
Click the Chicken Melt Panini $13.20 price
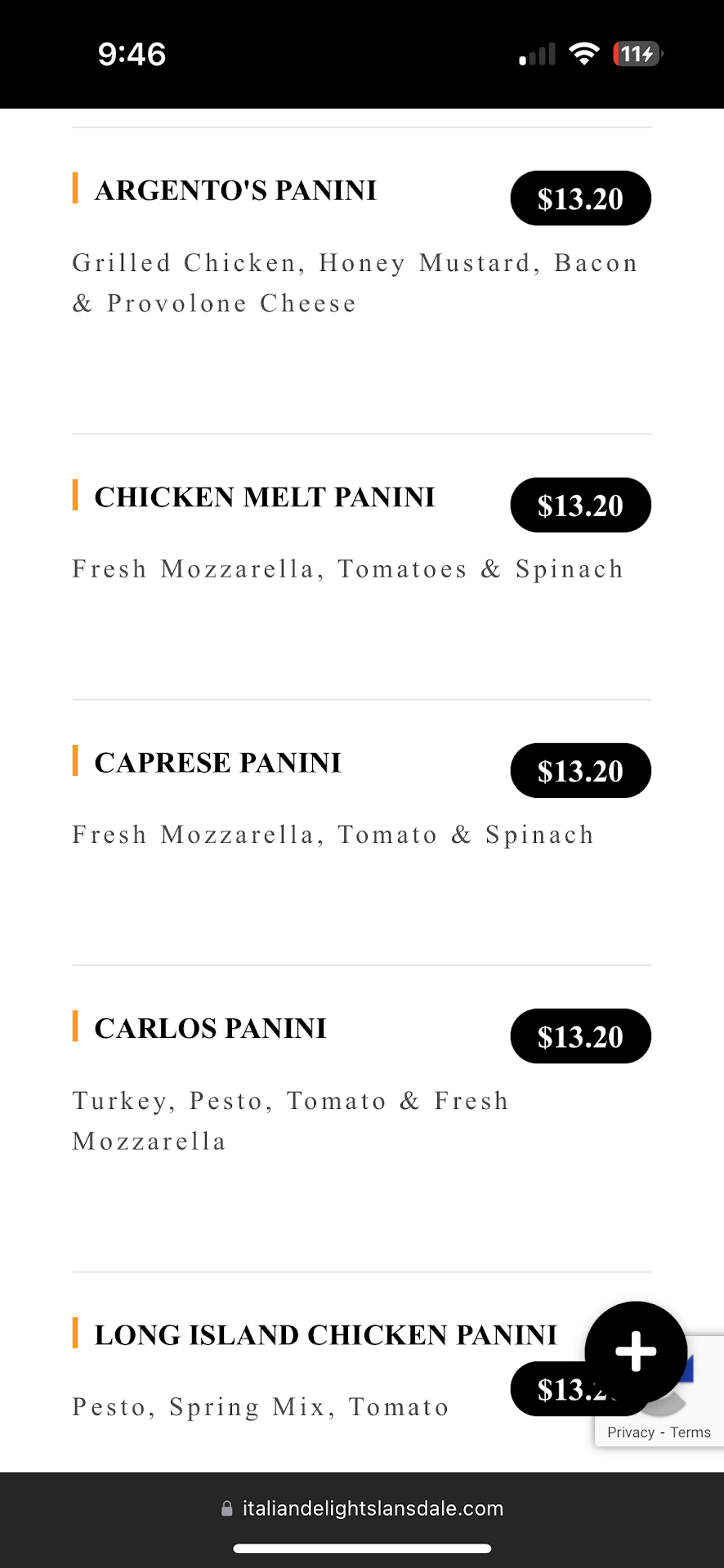tap(580, 506)
